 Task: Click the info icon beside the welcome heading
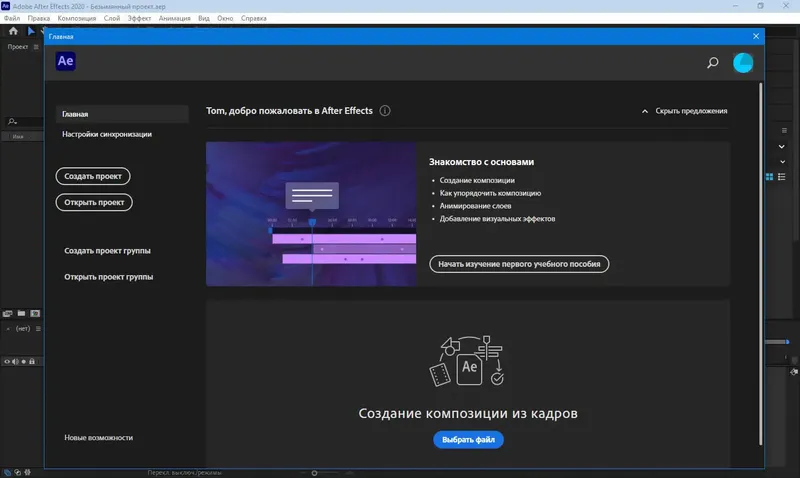click(x=385, y=111)
